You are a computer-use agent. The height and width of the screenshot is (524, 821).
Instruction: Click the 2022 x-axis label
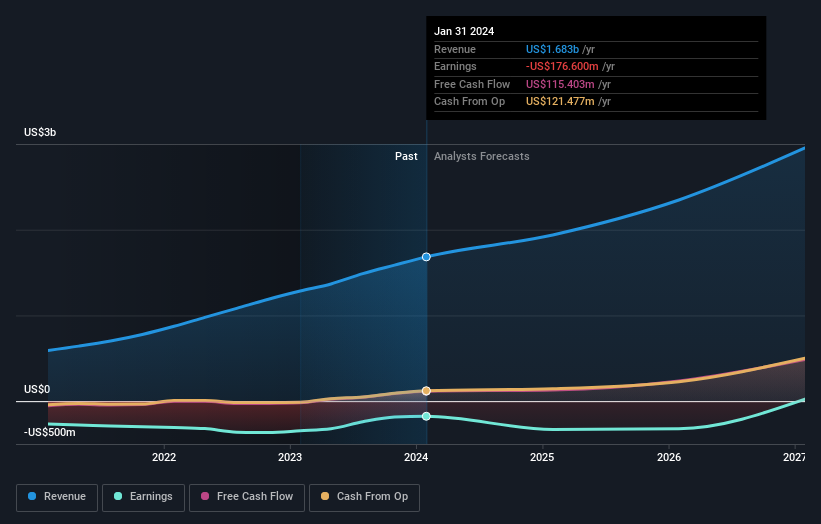164,458
